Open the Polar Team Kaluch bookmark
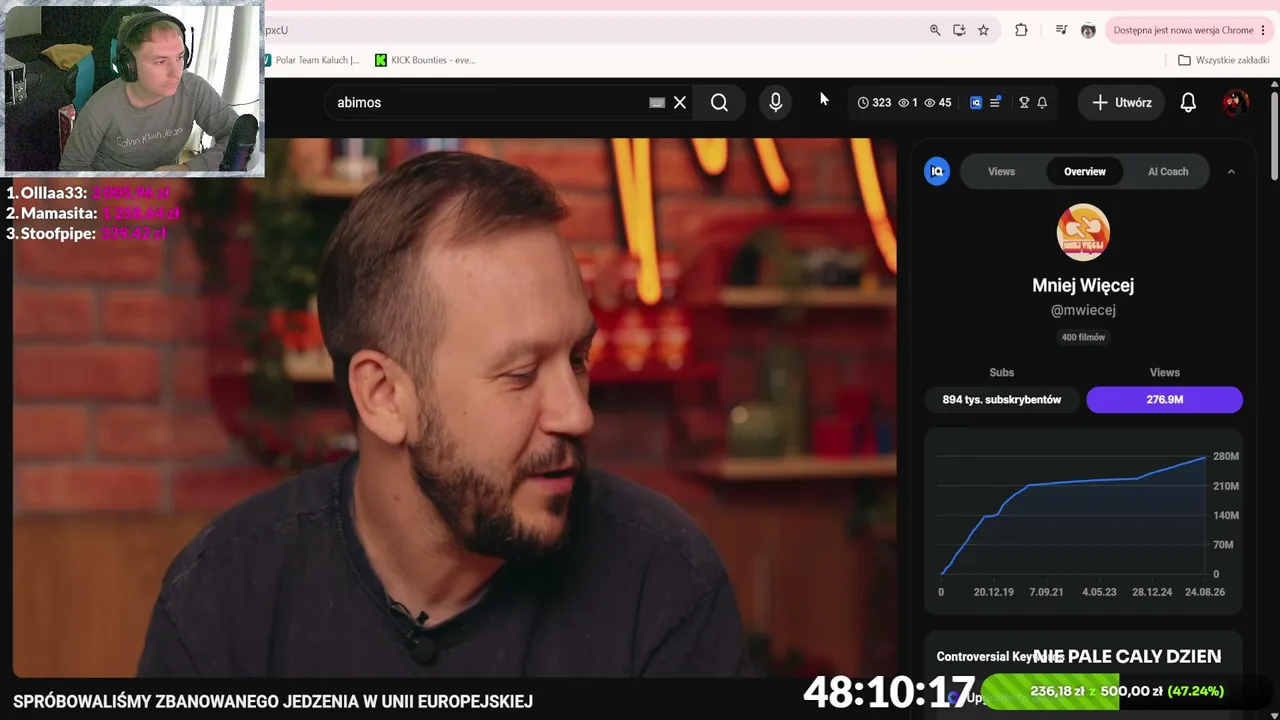The image size is (1280, 720). pyautogui.click(x=311, y=60)
